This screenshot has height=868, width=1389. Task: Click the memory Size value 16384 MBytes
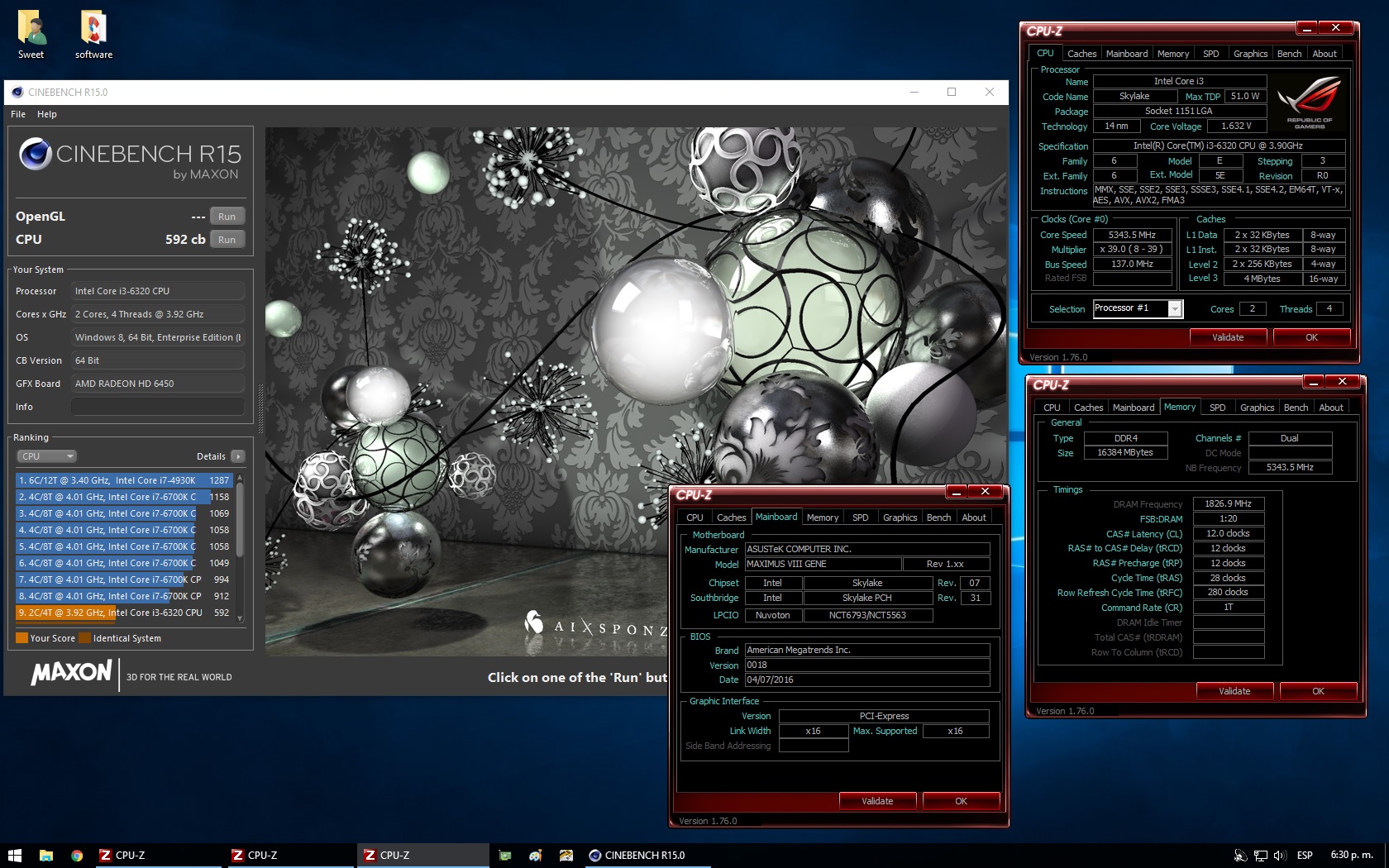click(x=1125, y=452)
